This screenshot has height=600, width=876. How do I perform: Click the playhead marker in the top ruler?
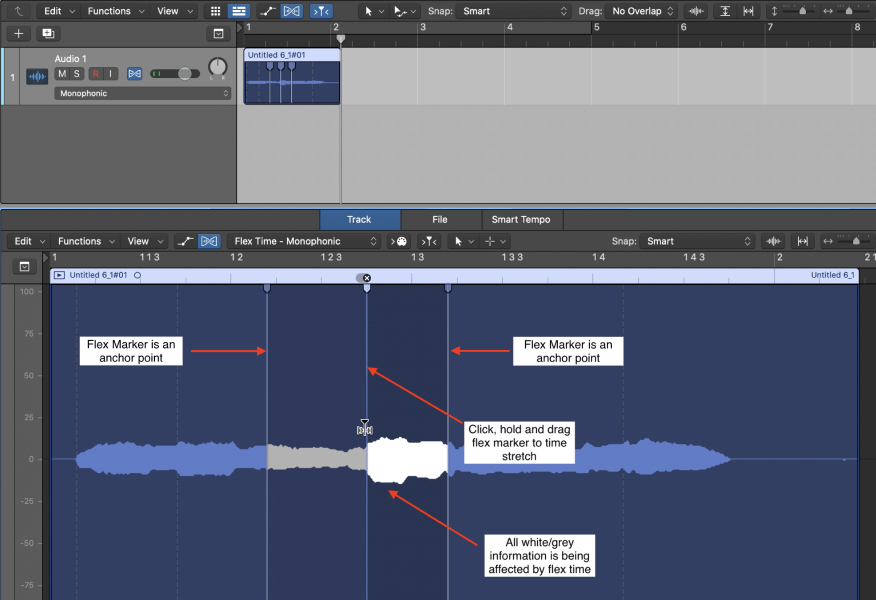point(341,39)
